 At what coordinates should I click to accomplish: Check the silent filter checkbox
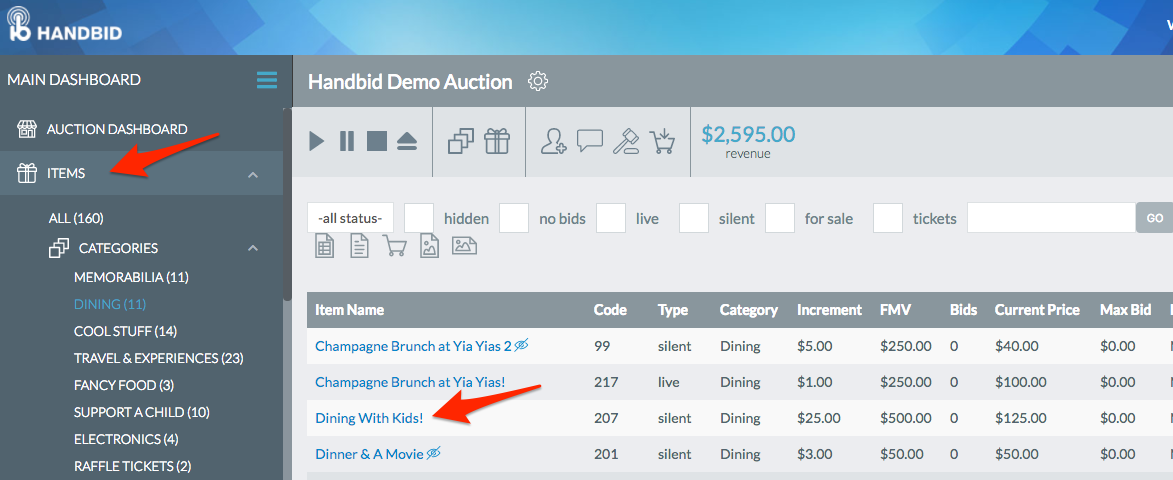pyautogui.click(x=693, y=218)
